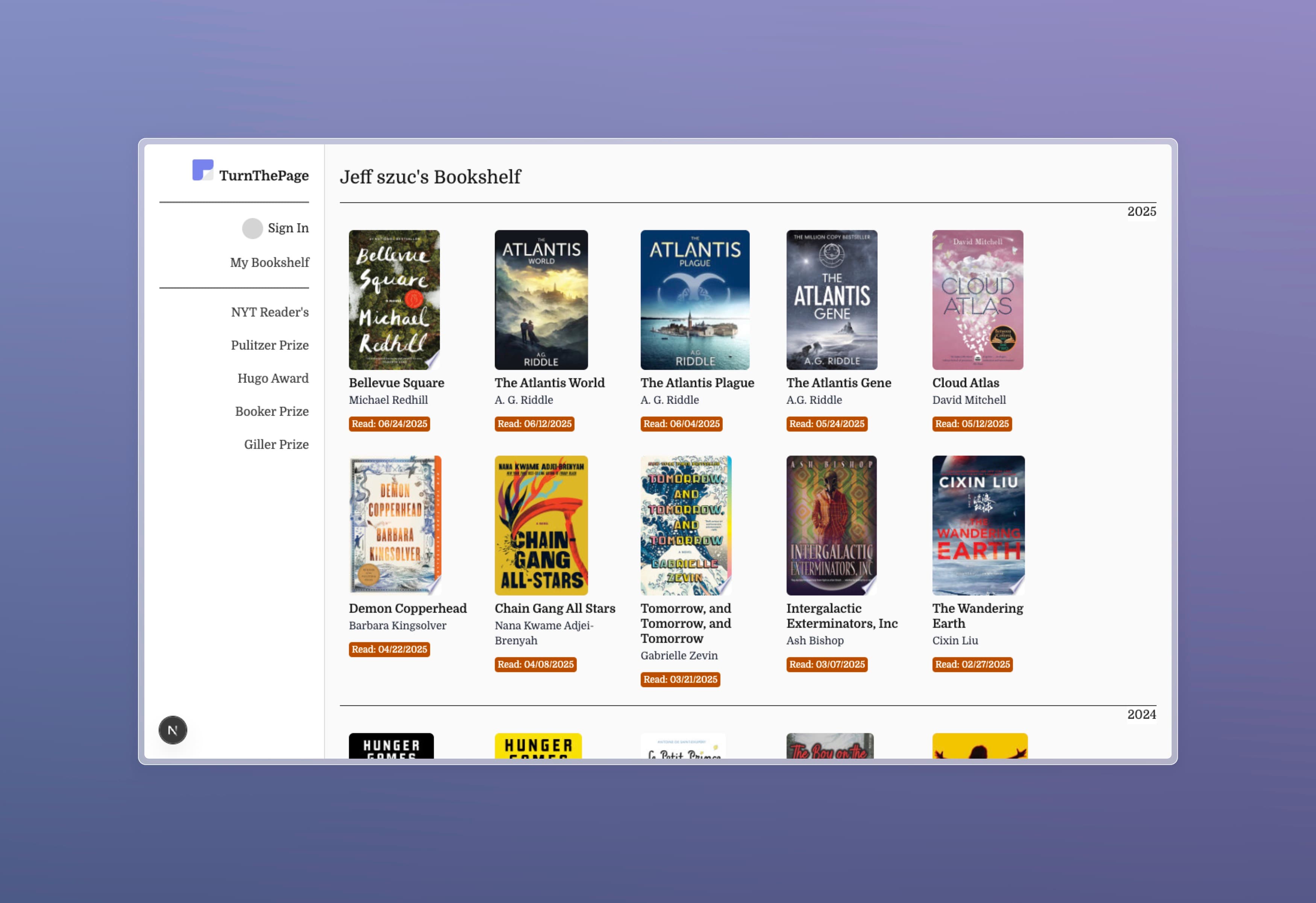
Task: Open the Hugo Award list
Action: tap(273, 378)
